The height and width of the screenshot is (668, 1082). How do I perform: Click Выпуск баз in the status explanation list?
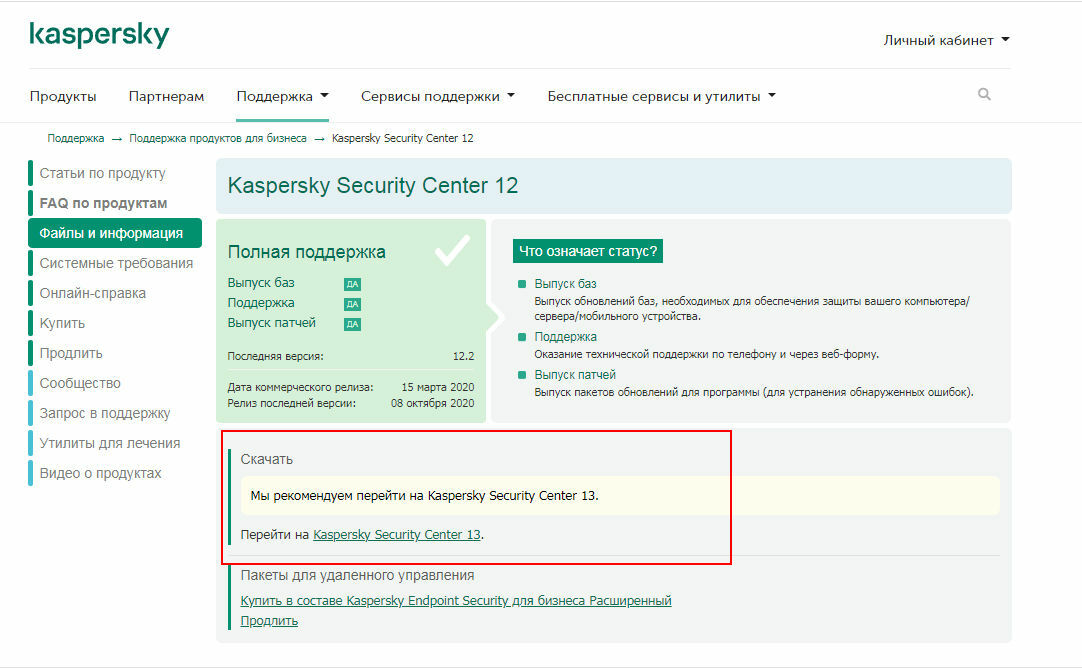pyautogui.click(x=565, y=284)
